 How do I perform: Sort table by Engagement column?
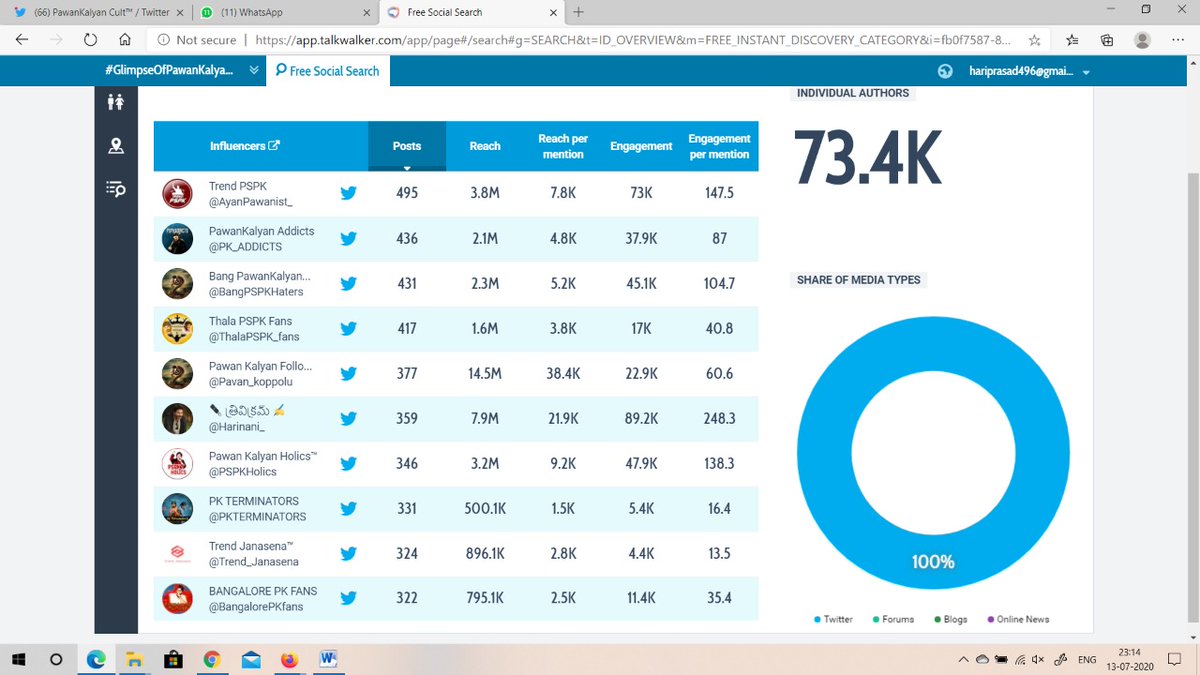pos(641,146)
